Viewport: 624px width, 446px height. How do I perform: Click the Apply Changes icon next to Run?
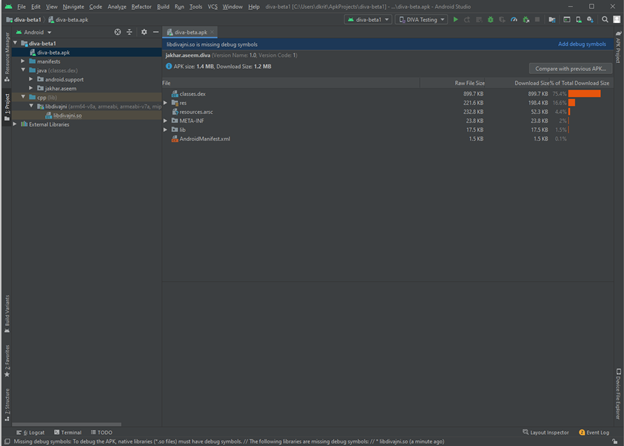pyautogui.click(x=467, y=19)
